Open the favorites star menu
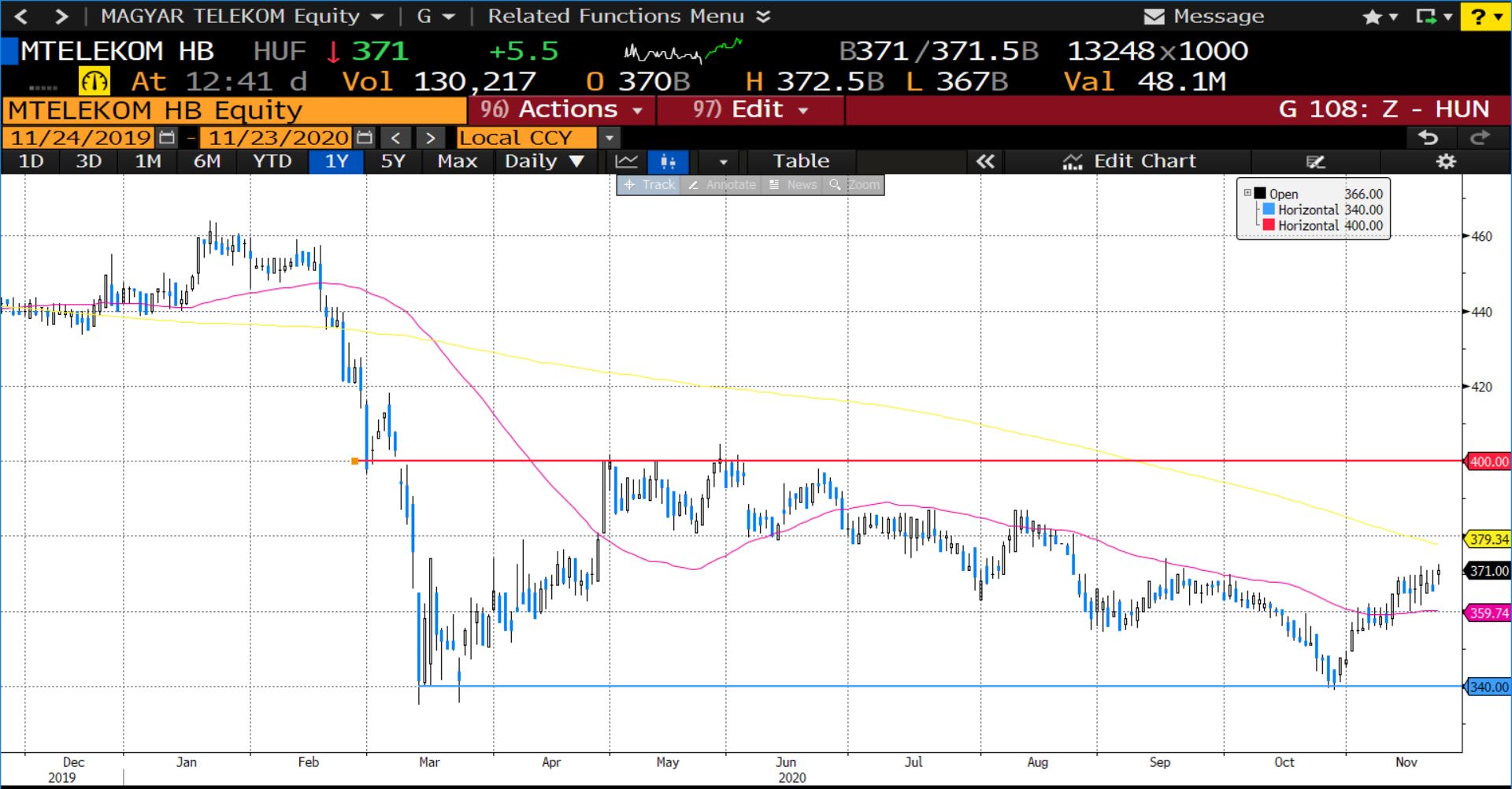Screen dimensions: 1512x789 [x=1380, y=17]
